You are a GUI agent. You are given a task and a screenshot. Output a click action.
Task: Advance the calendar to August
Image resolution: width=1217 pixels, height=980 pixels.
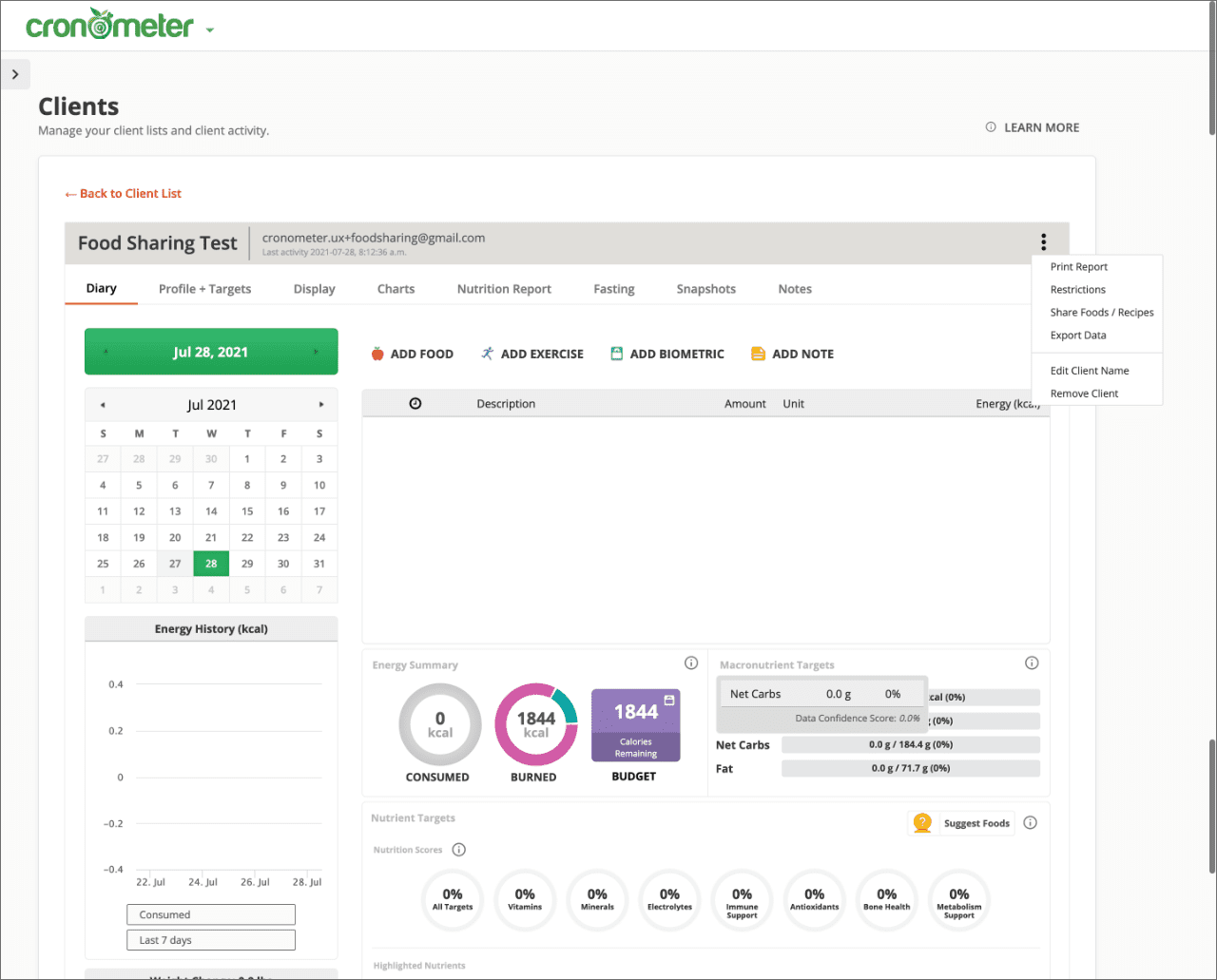point(320,404)
